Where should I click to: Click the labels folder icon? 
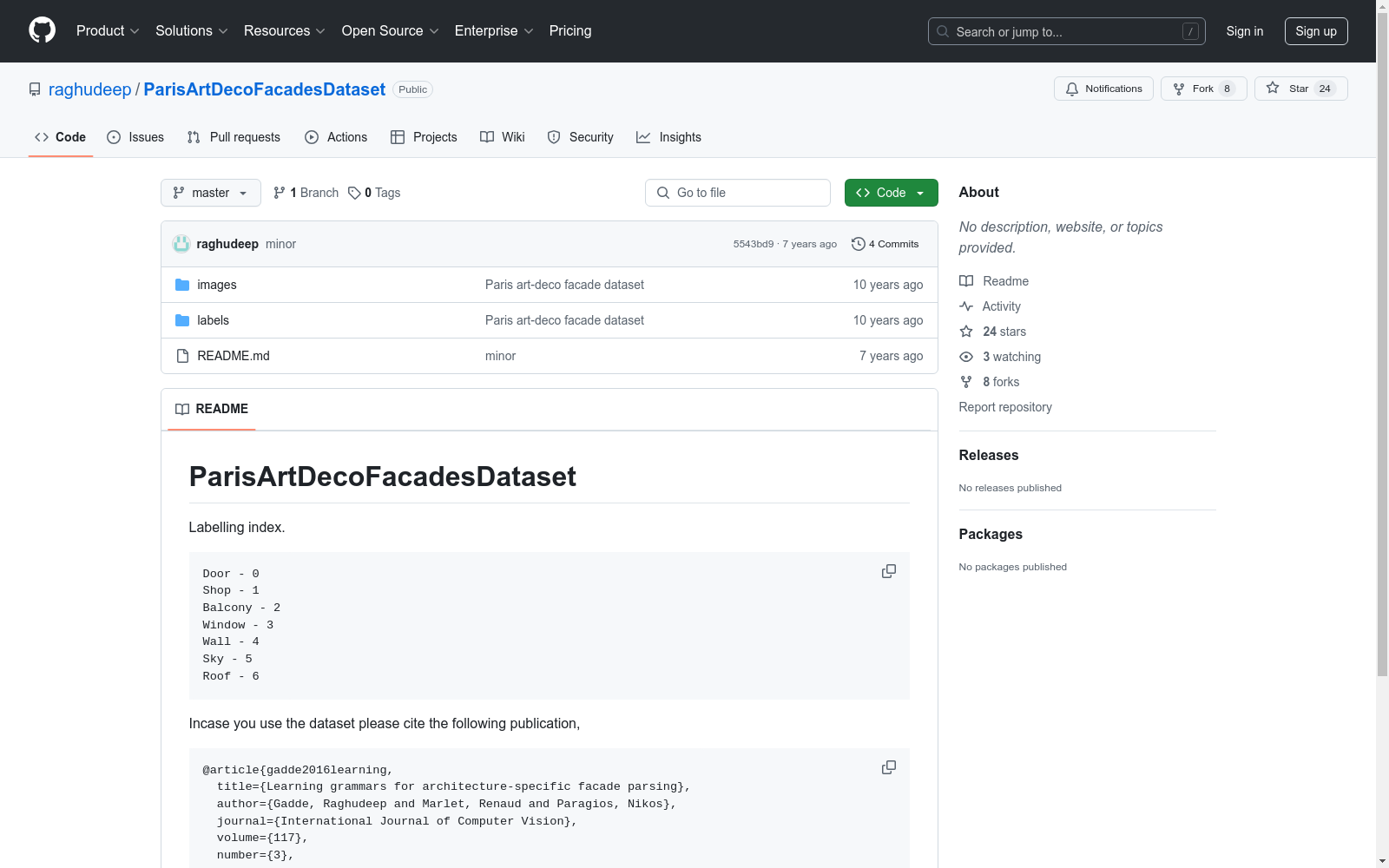click(182, 320)
